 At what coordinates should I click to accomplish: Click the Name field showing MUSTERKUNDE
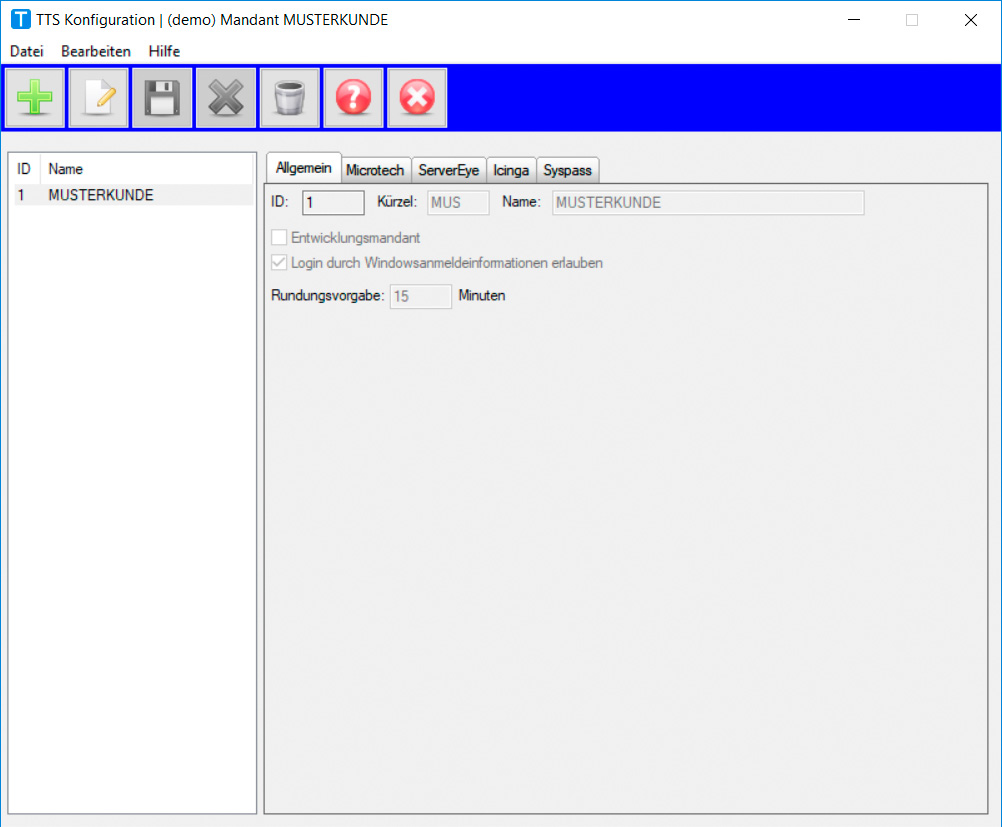pos(708,203)
